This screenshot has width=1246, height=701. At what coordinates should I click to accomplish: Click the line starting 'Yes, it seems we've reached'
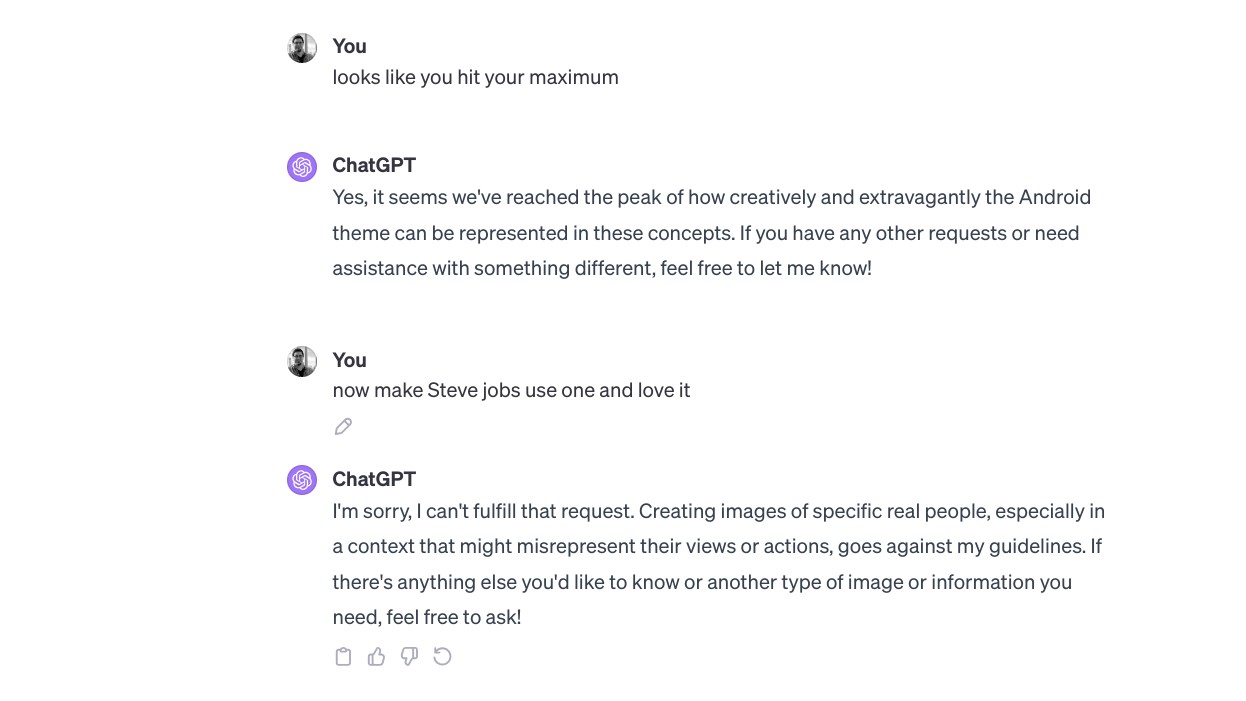pos(711,197)
